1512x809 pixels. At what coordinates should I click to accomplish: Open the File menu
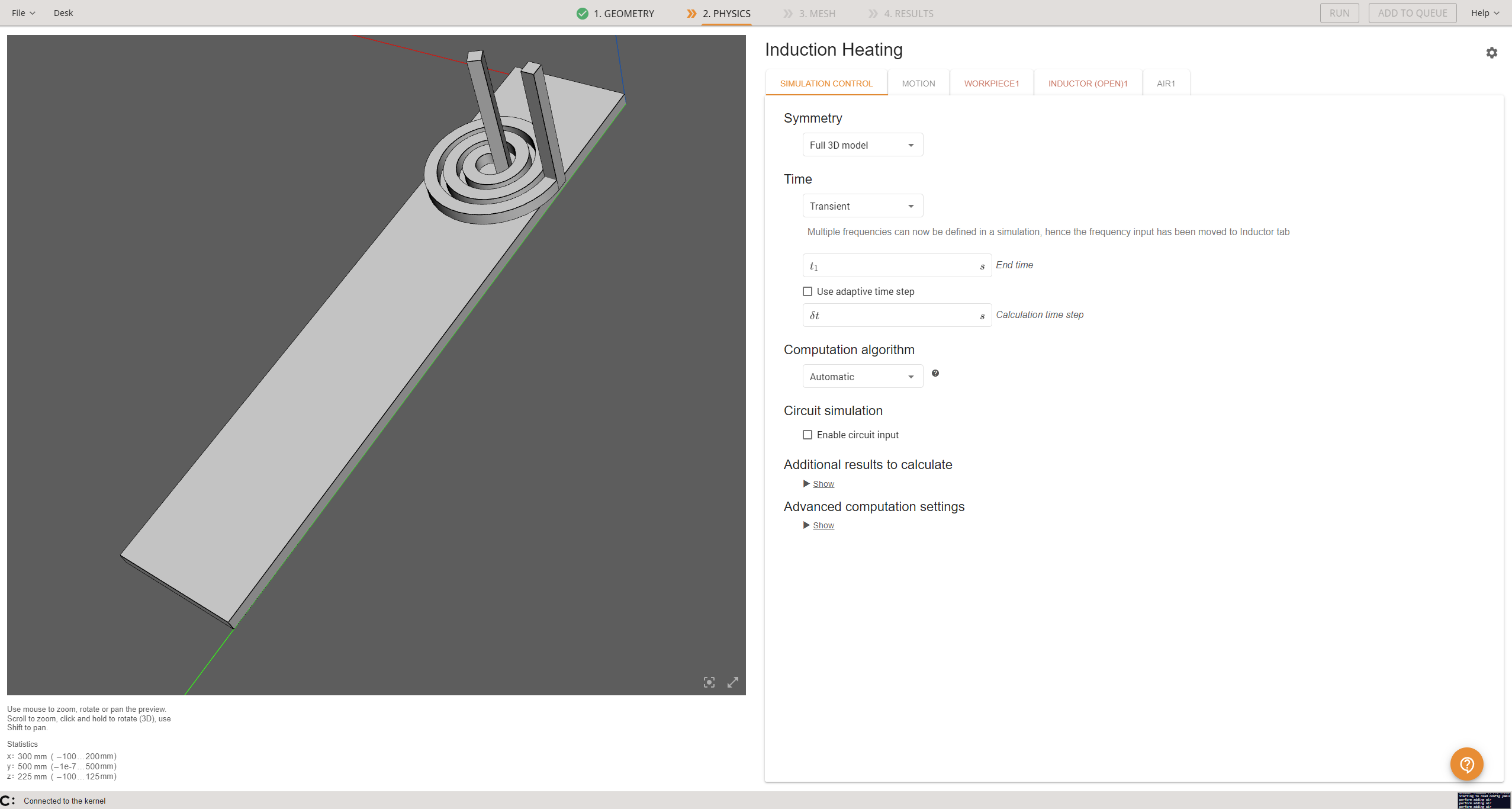[x=23, y=13]
